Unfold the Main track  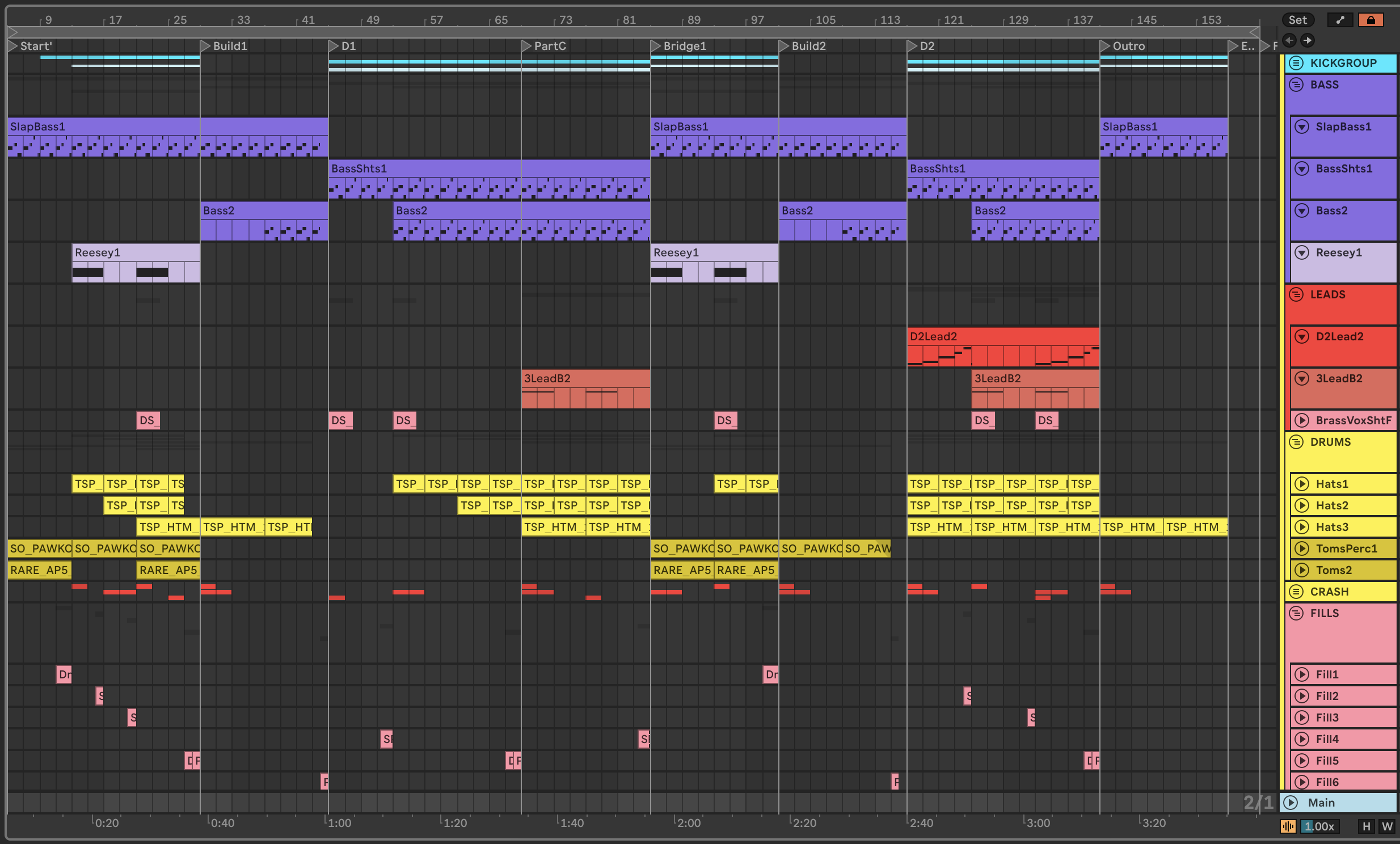pos(1291,803)
